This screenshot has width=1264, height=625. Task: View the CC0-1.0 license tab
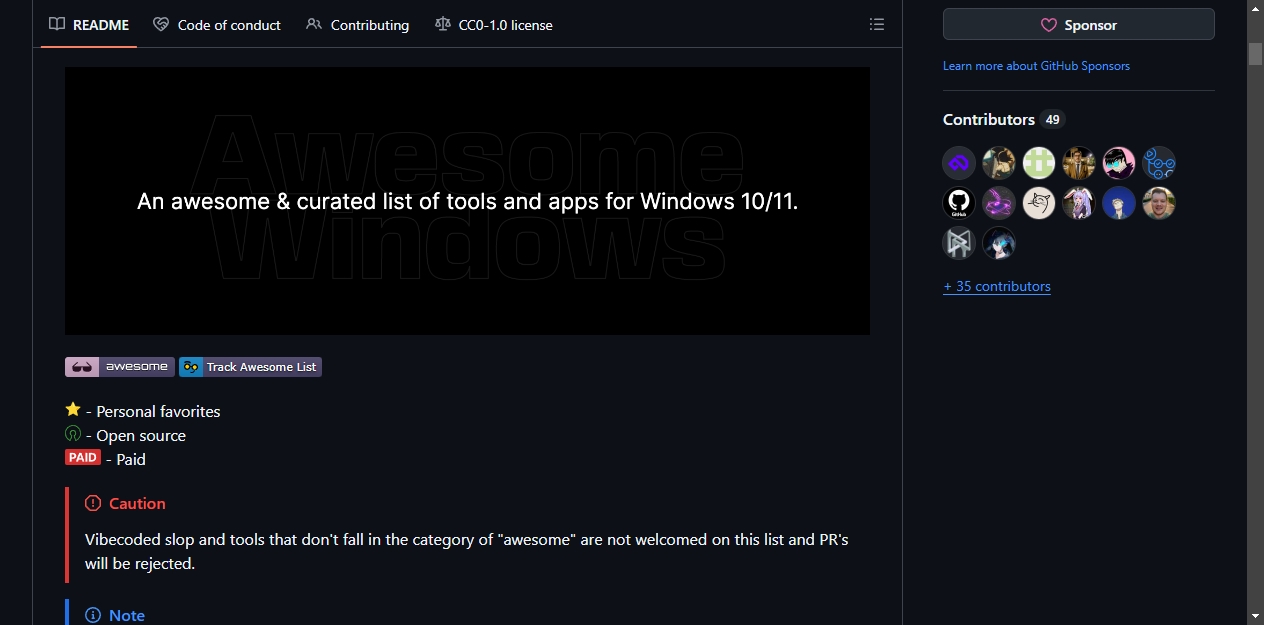[494, 25]
